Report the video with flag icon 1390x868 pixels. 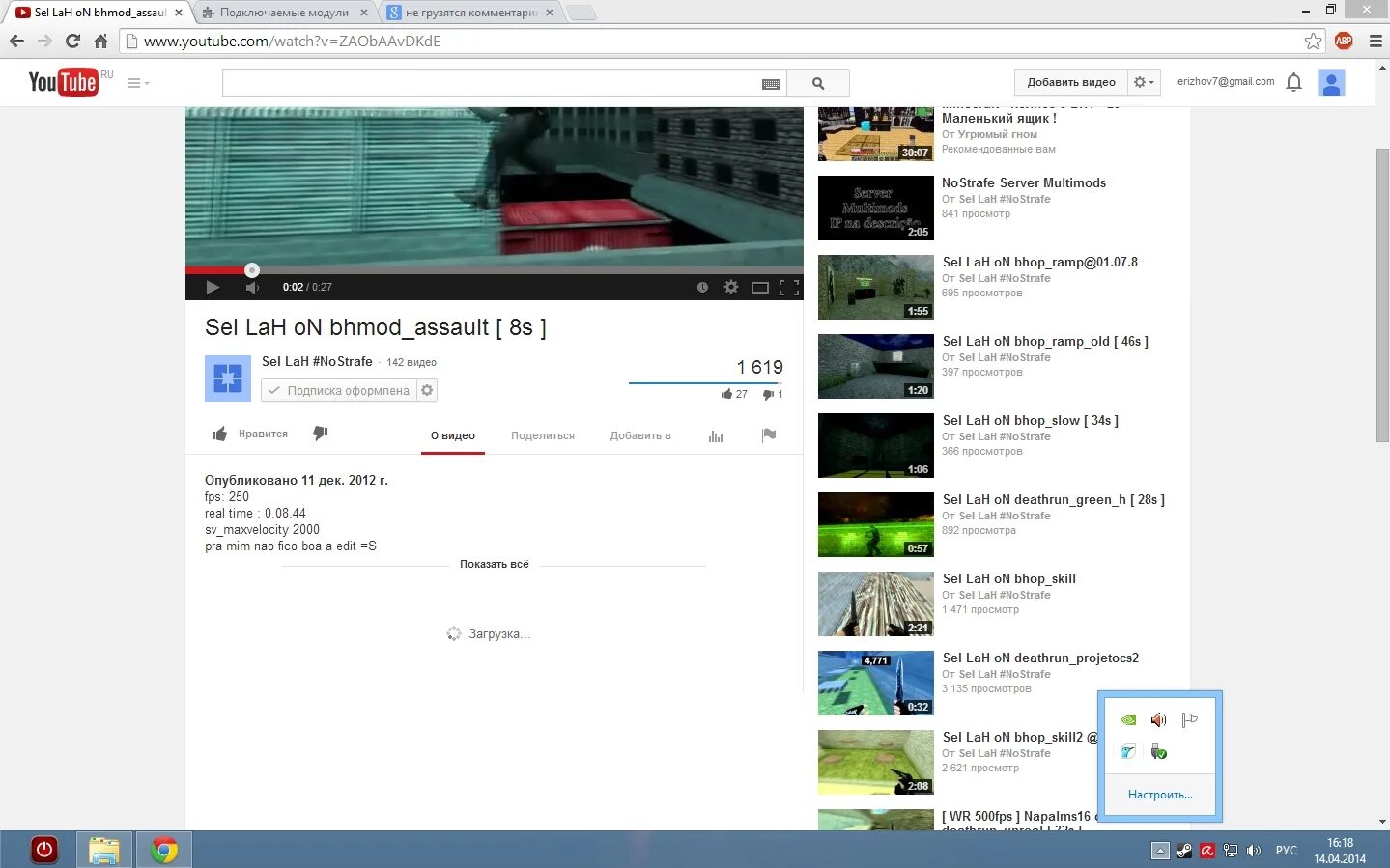coord(769,434)
